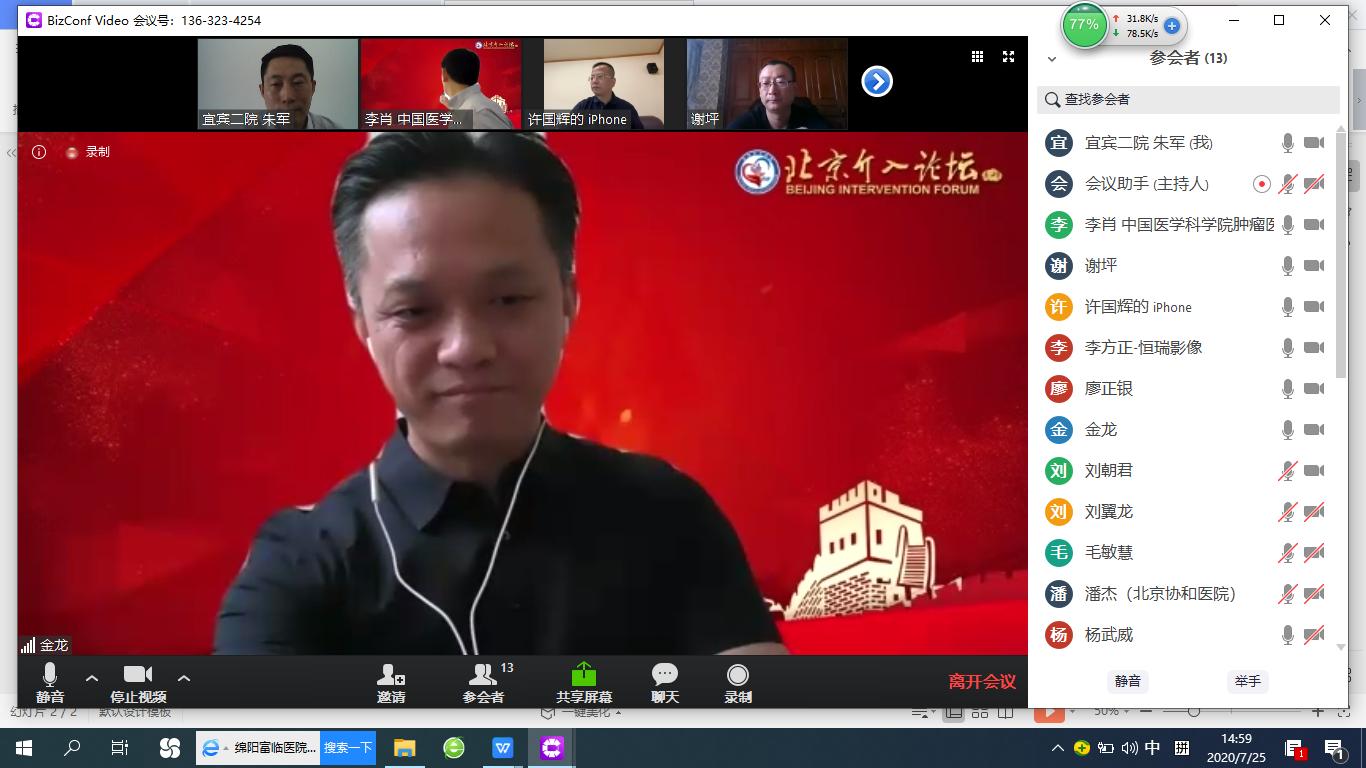Toggle 谢坪's microphone icon

1288,266
